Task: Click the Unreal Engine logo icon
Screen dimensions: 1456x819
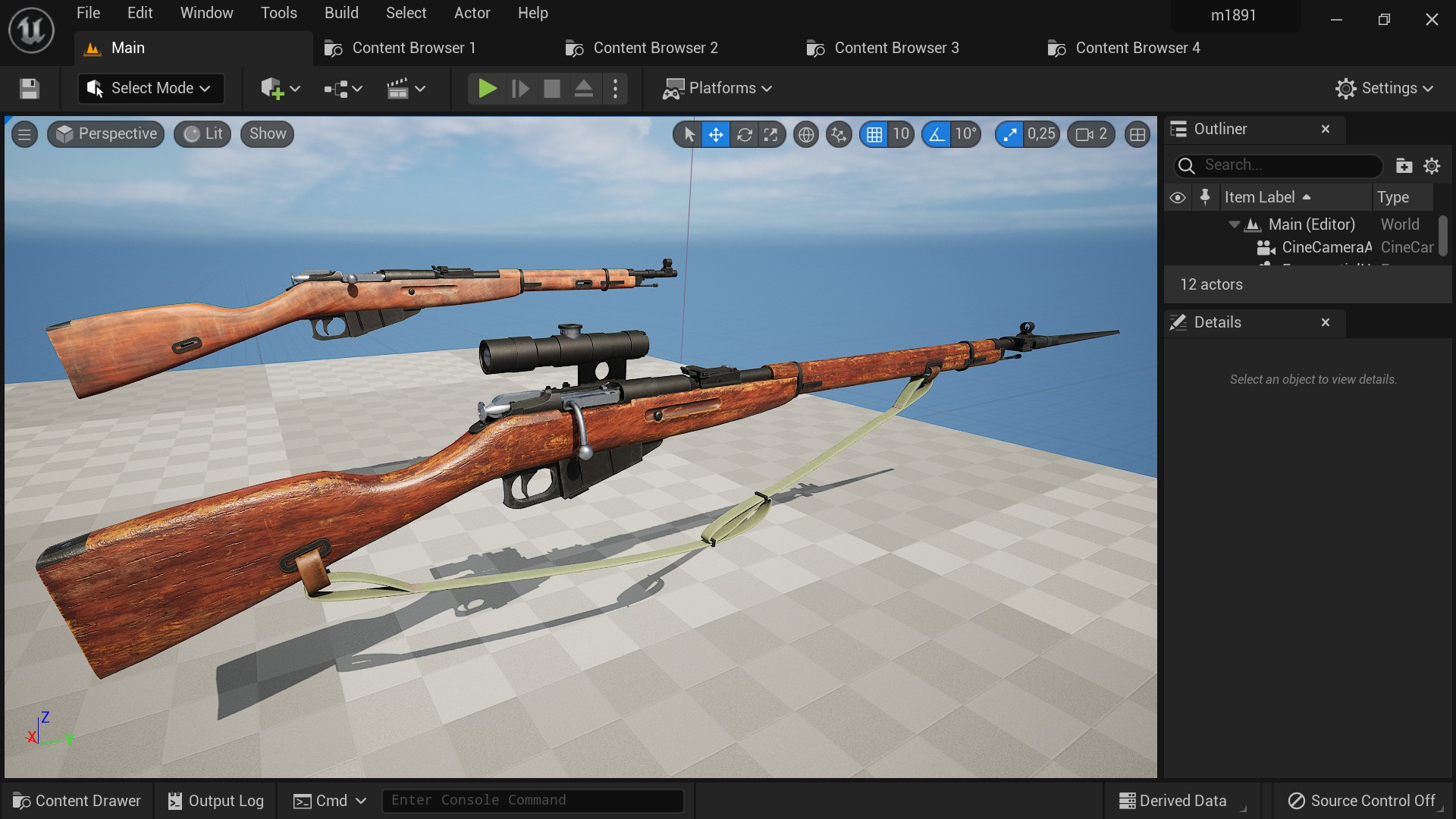Action: pos(31,30)
